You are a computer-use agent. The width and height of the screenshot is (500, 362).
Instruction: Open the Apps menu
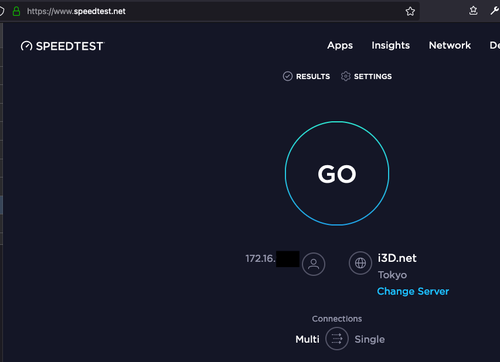tap(340, 45)
